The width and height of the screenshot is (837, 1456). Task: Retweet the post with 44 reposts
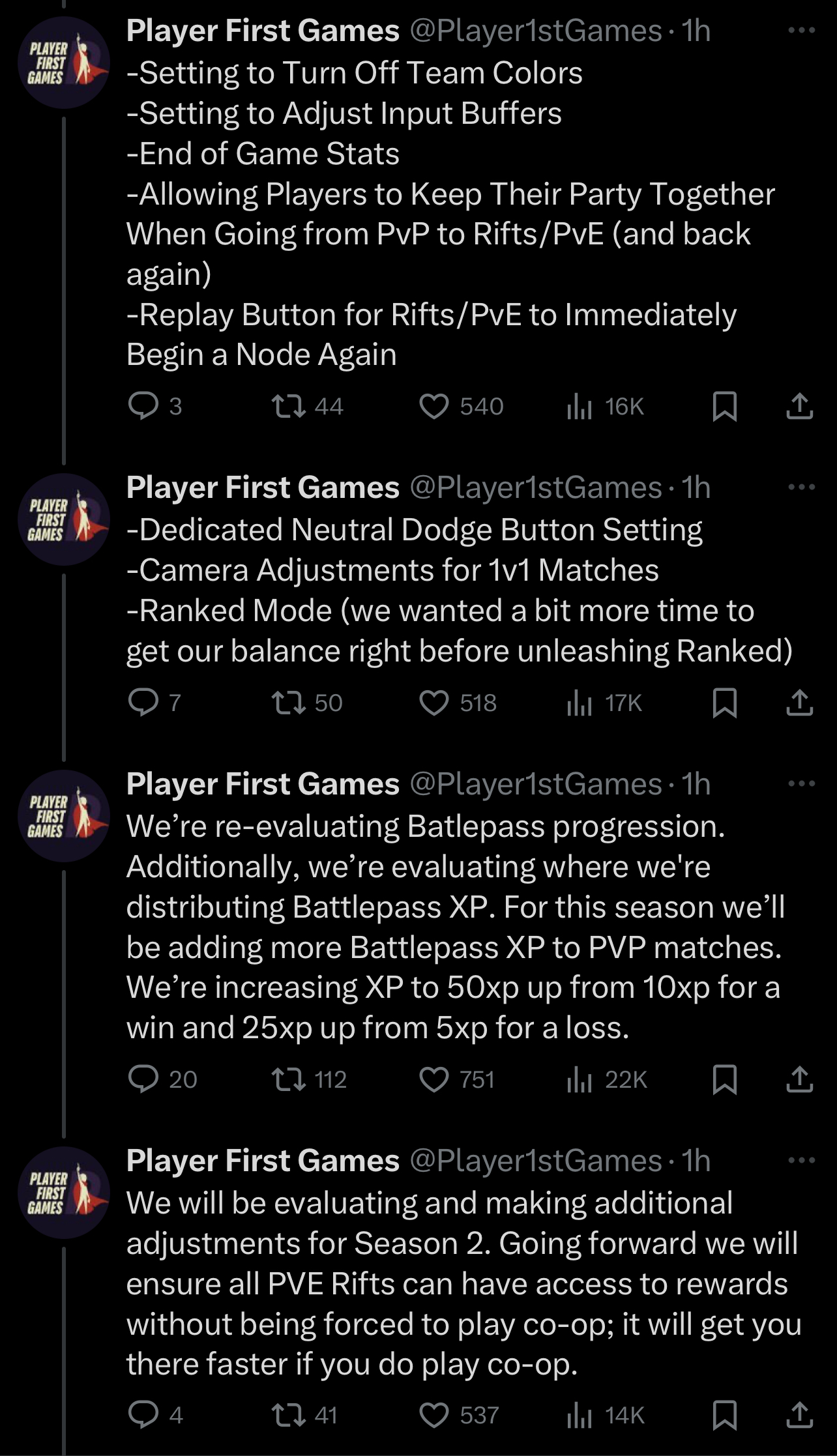point(308,406)
